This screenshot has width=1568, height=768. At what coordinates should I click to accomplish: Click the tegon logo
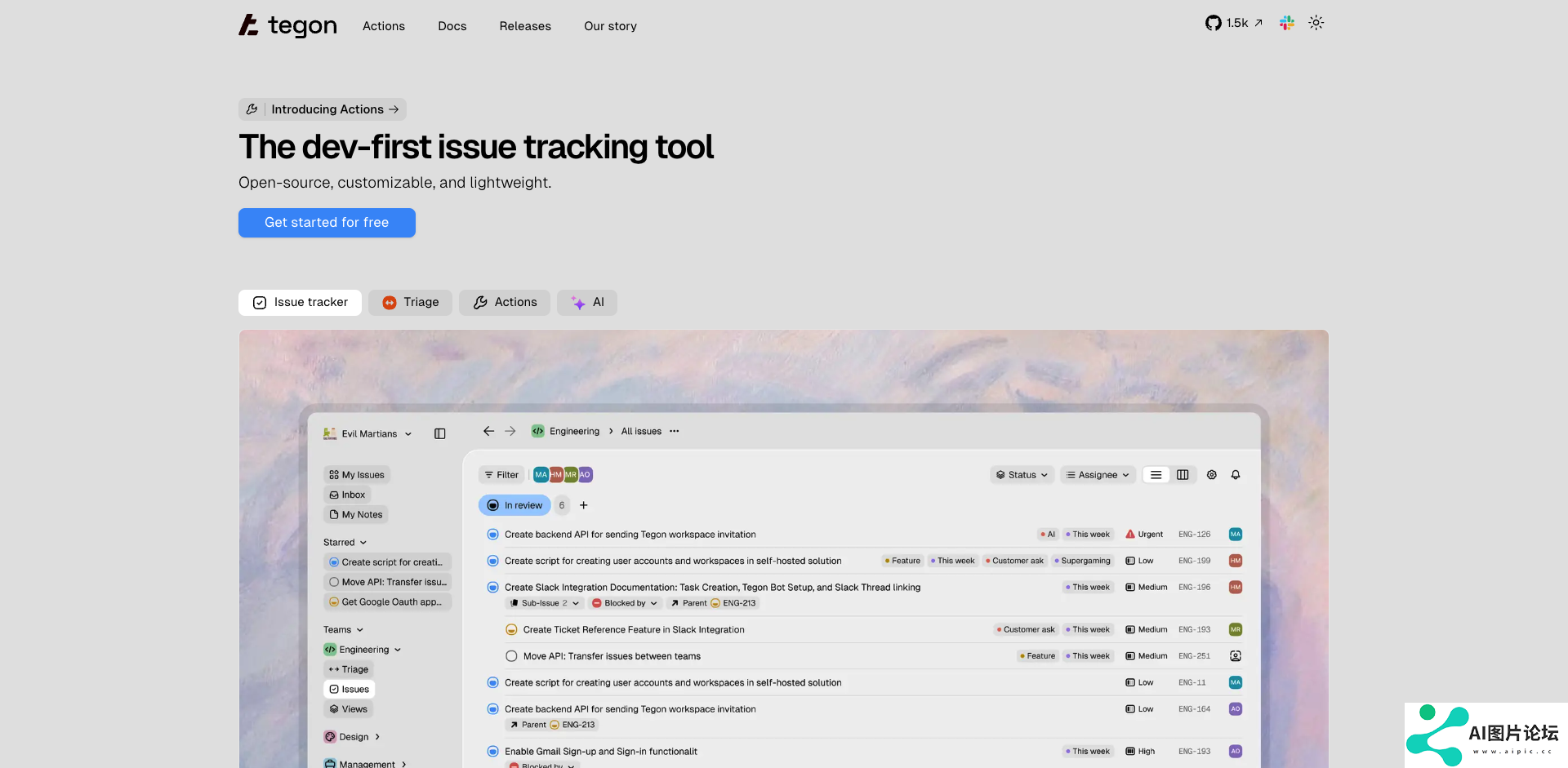[x=287, y=25]
